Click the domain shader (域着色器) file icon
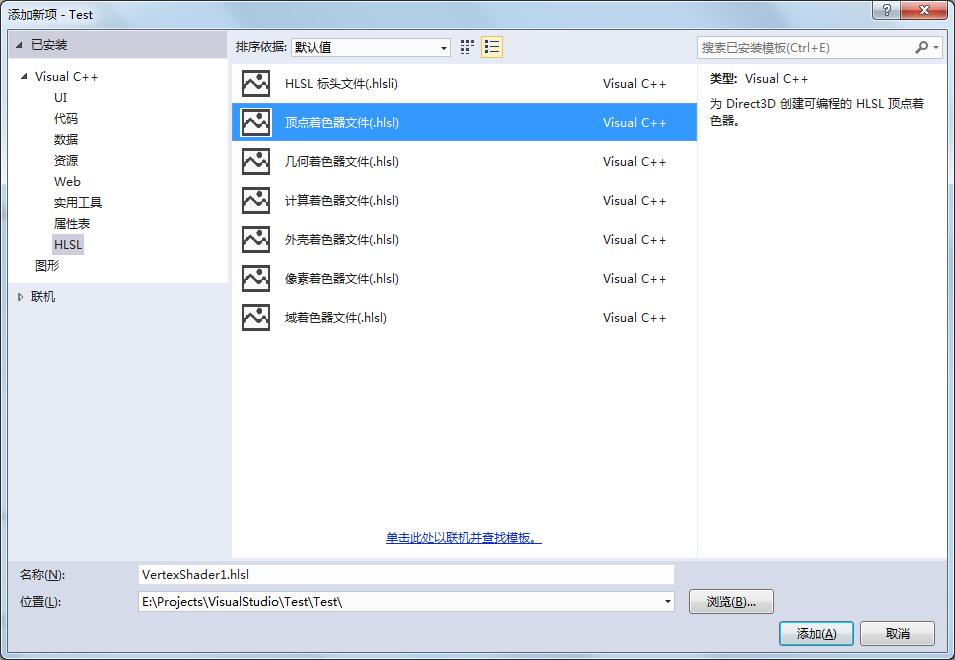Screen dimensions: 955x660 (256, 317)
